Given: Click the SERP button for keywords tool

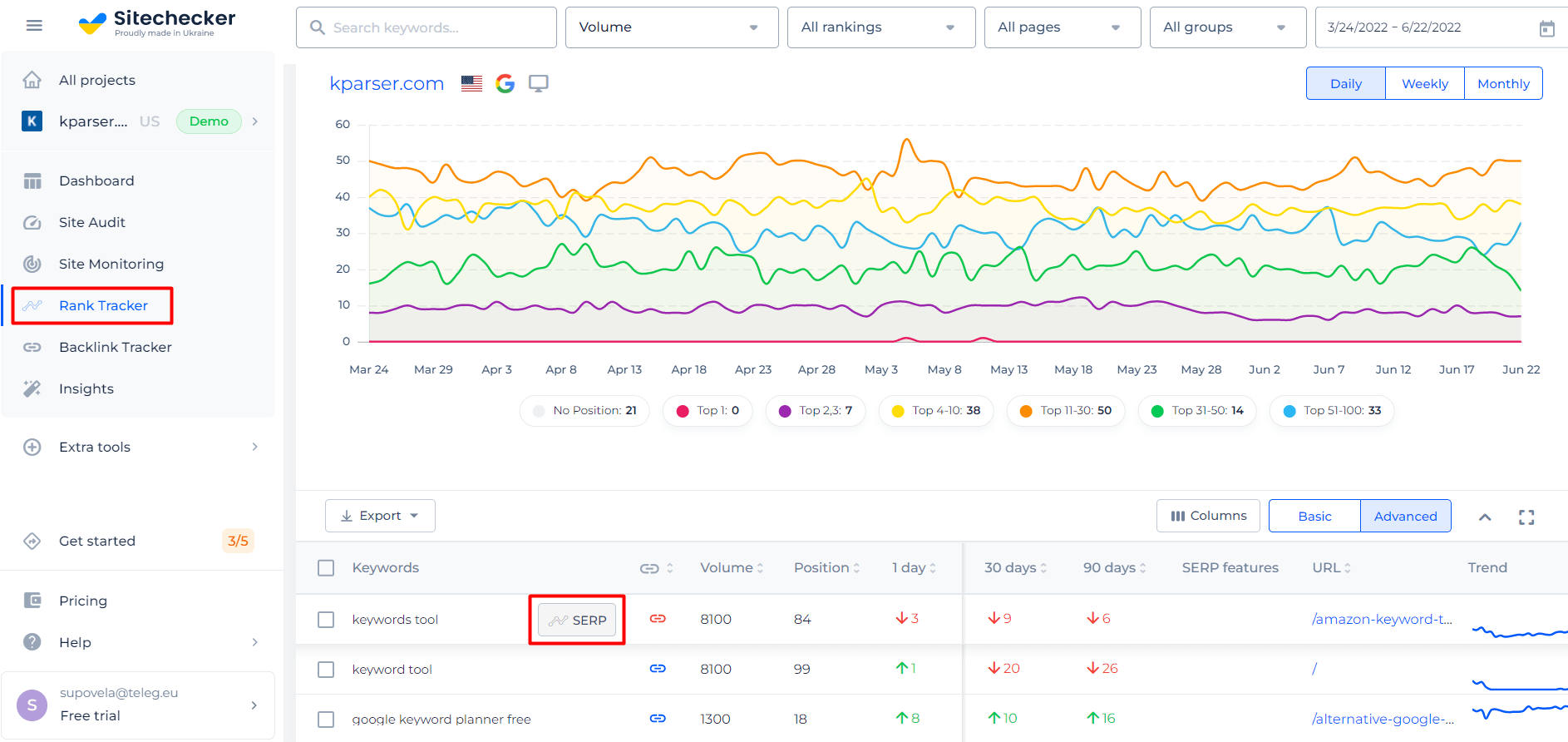Looking at the screenshot, I should point(577,620).
